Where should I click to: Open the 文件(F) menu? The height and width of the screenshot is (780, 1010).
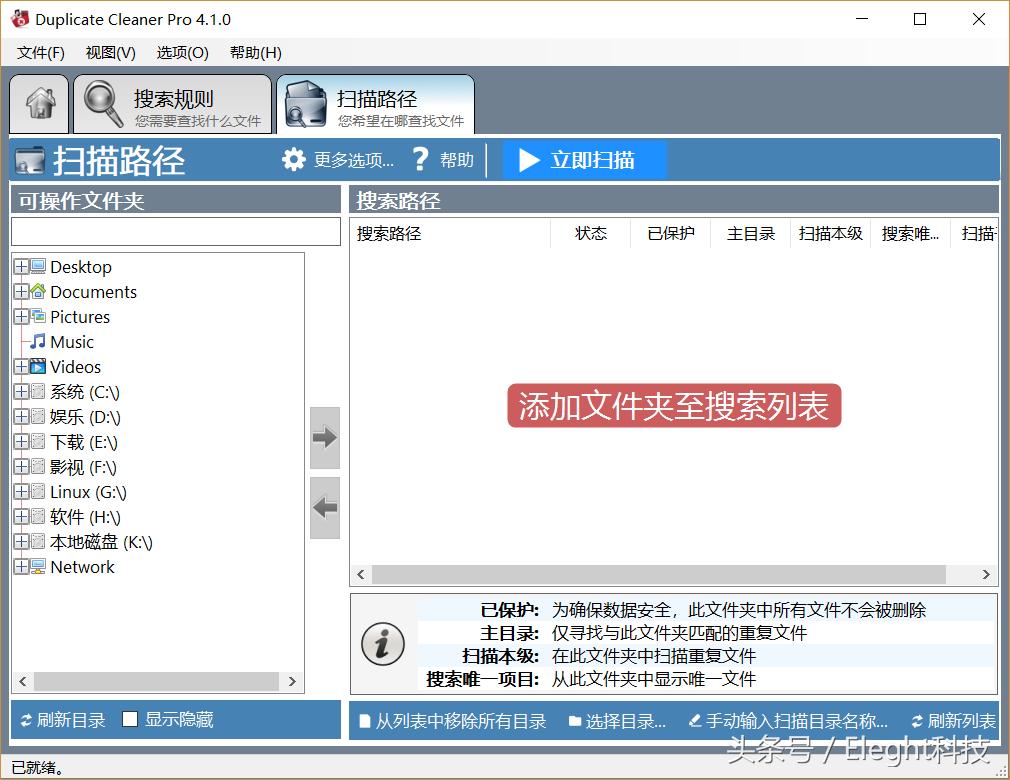(40, 52)
